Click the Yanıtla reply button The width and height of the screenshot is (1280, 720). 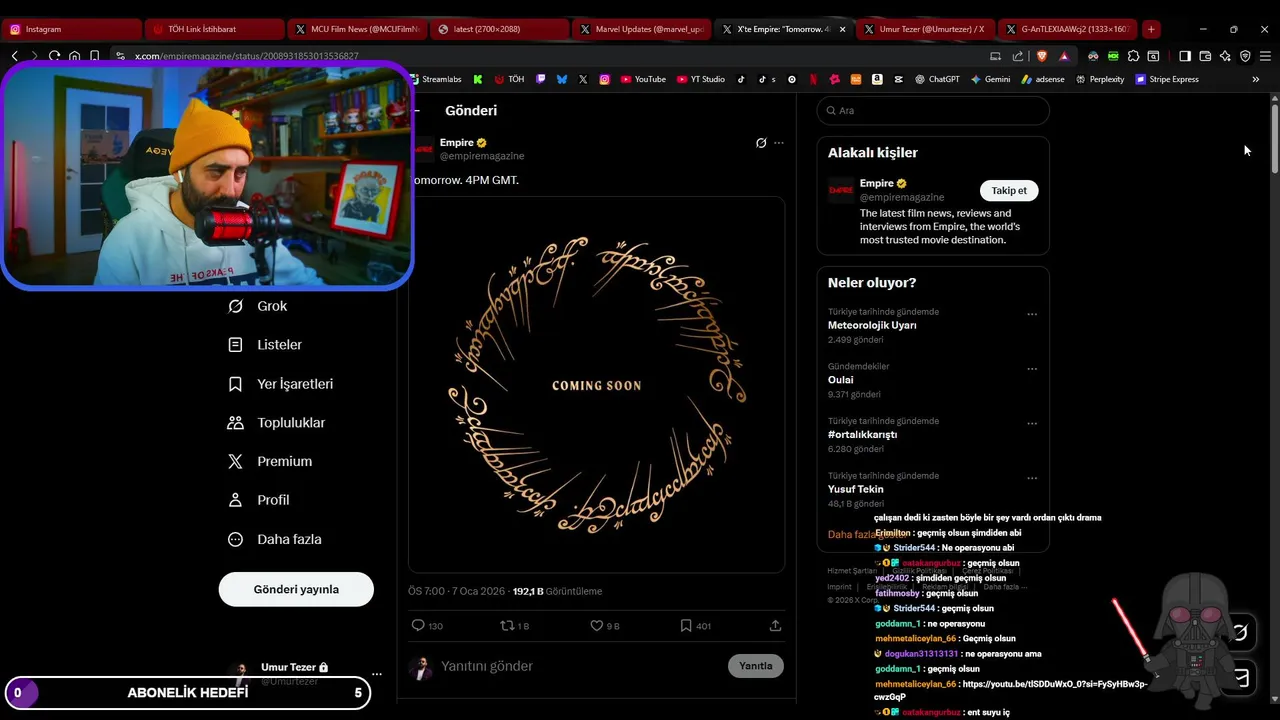click(756, 666)
